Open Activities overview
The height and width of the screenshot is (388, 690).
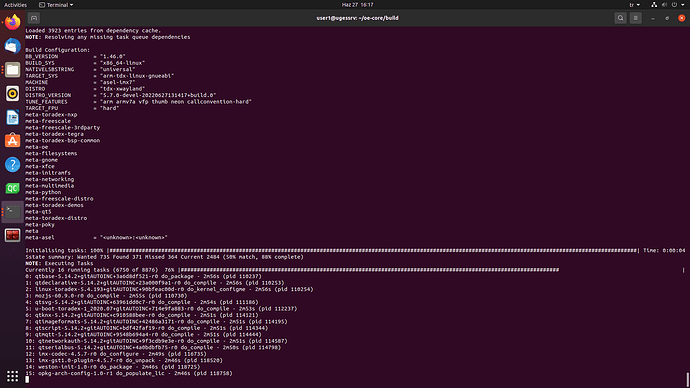15,5
